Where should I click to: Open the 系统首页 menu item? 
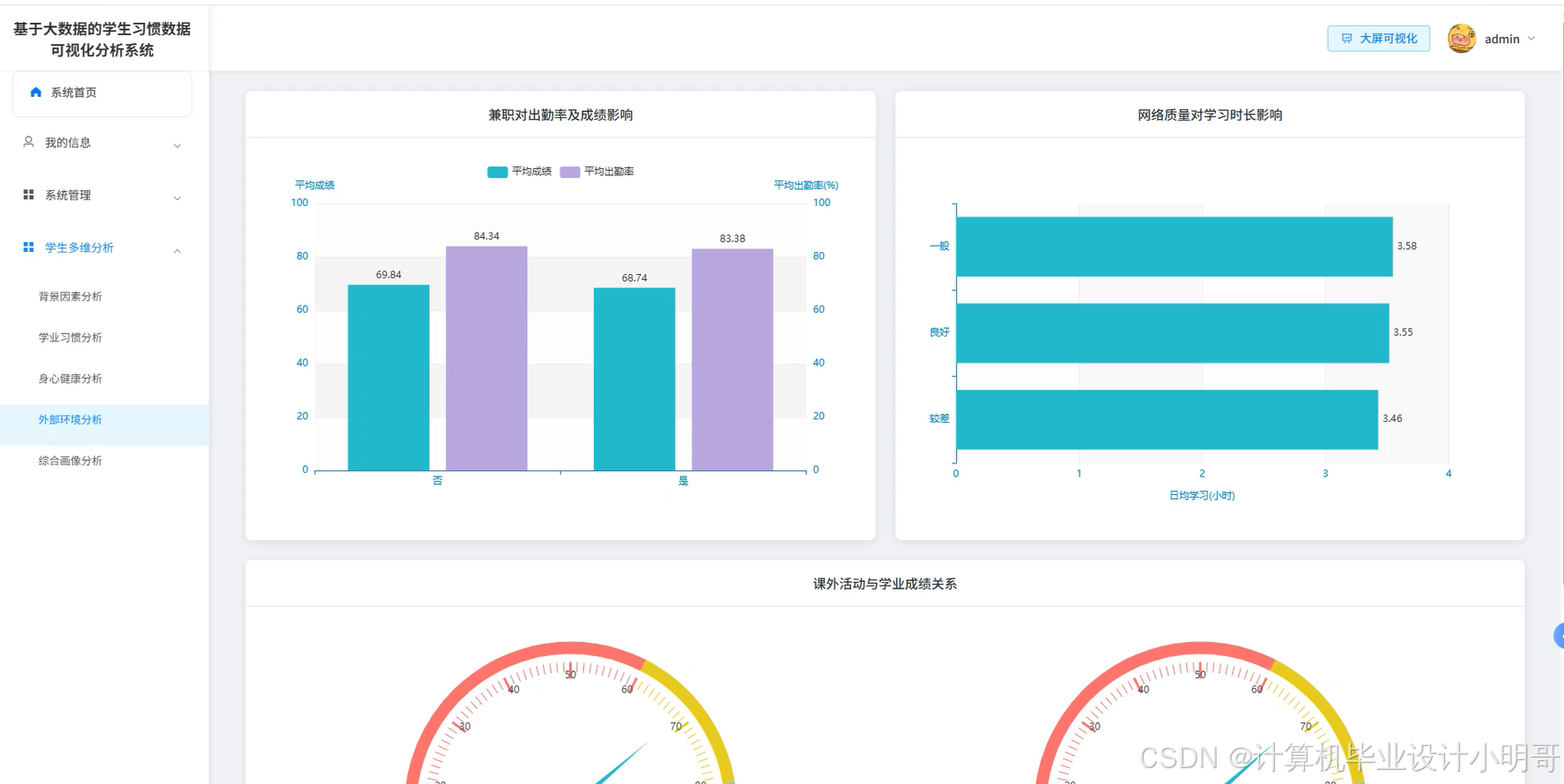click(x=102, y=92)
